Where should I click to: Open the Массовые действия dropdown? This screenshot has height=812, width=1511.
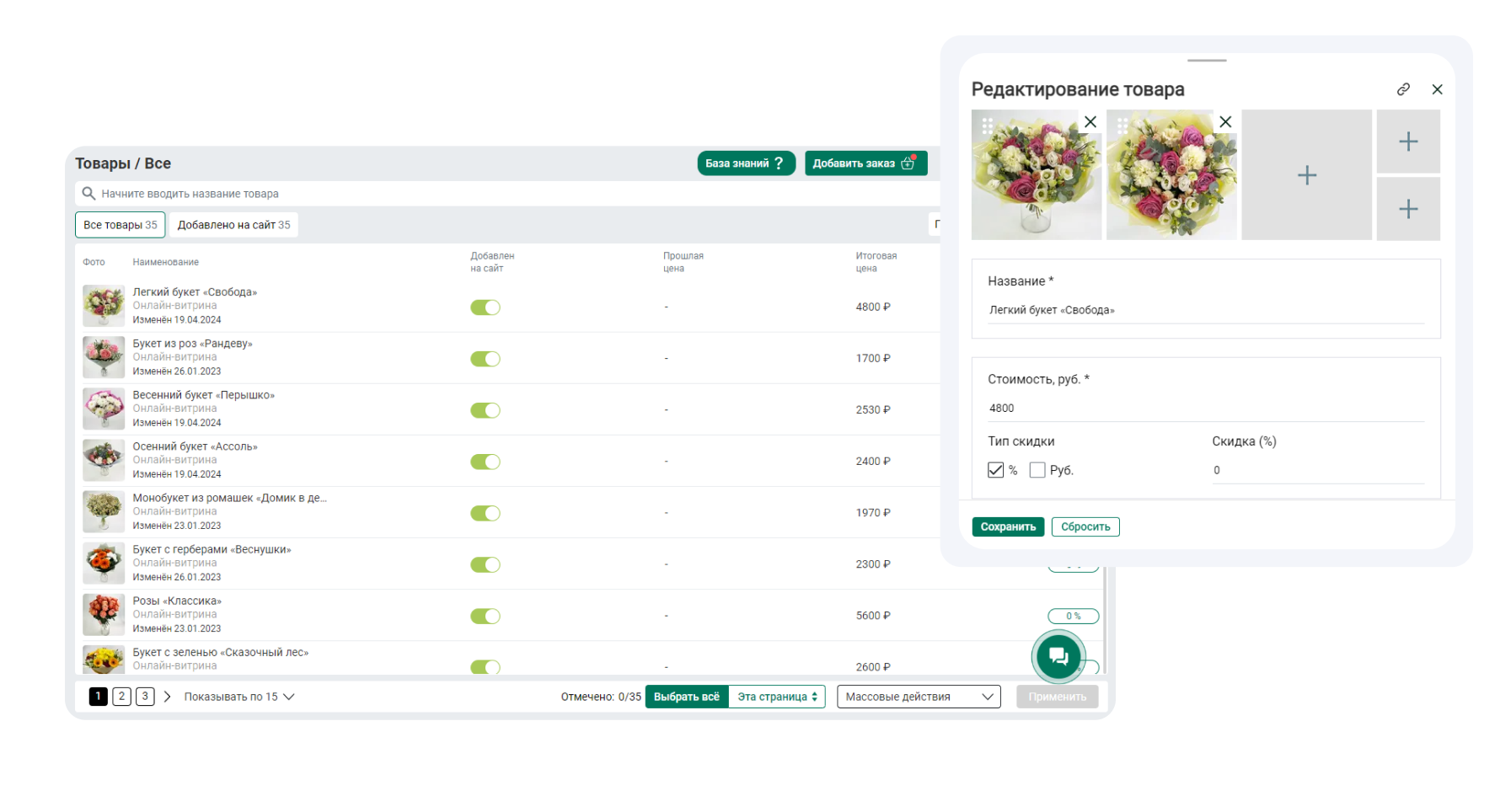coord(919,697)
